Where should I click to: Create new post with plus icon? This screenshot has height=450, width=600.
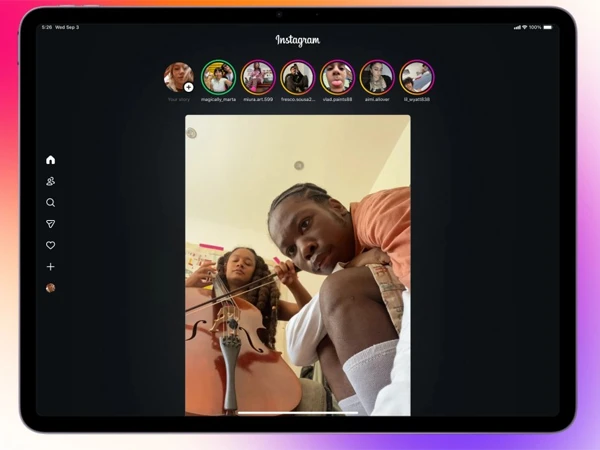point(51,267)
